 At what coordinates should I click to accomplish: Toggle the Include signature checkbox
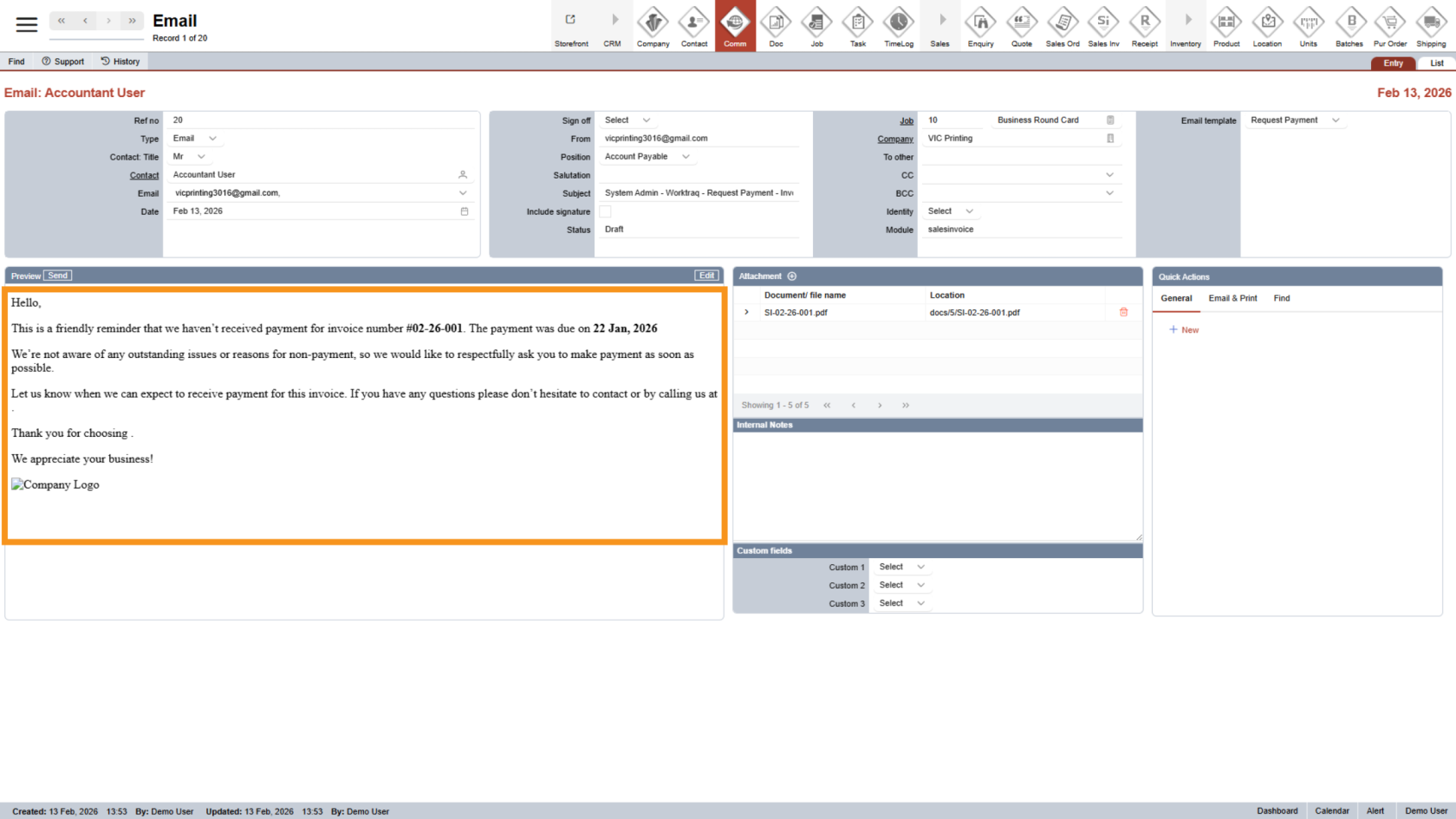(605, 211)
